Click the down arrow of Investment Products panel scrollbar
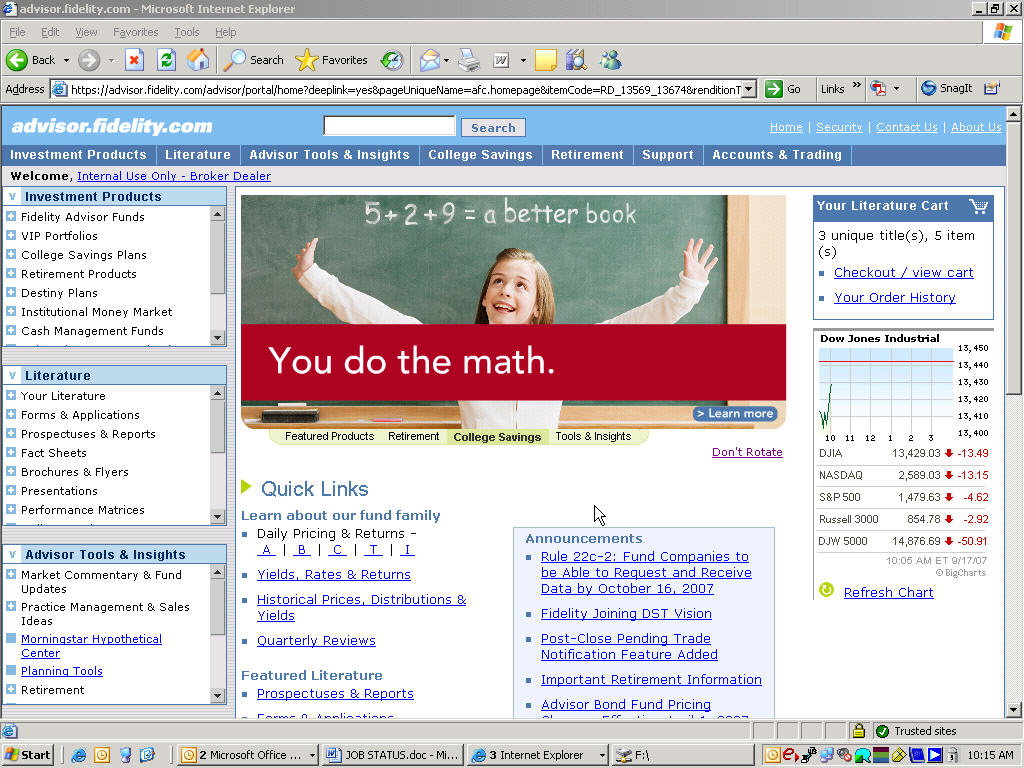The width and height of the screenshot is (1024, 768). [x=217, y=338]
